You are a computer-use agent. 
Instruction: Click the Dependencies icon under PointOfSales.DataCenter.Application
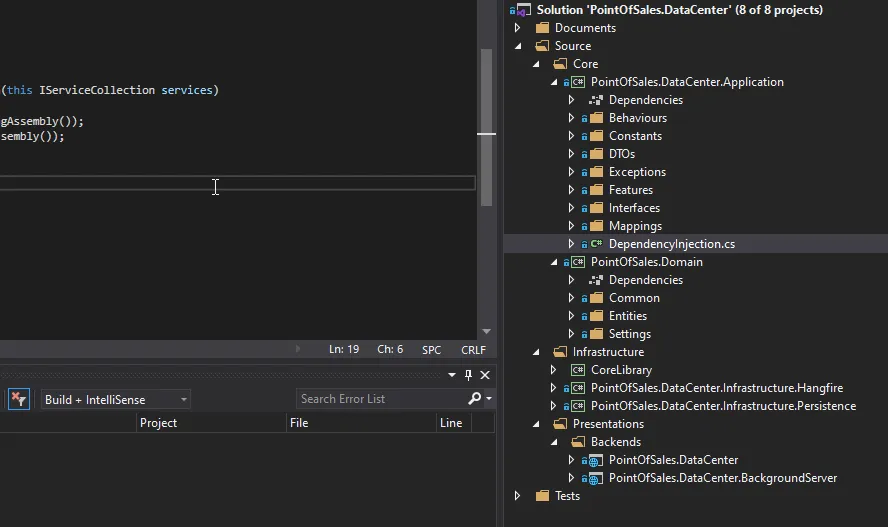(x=595, y=100)
